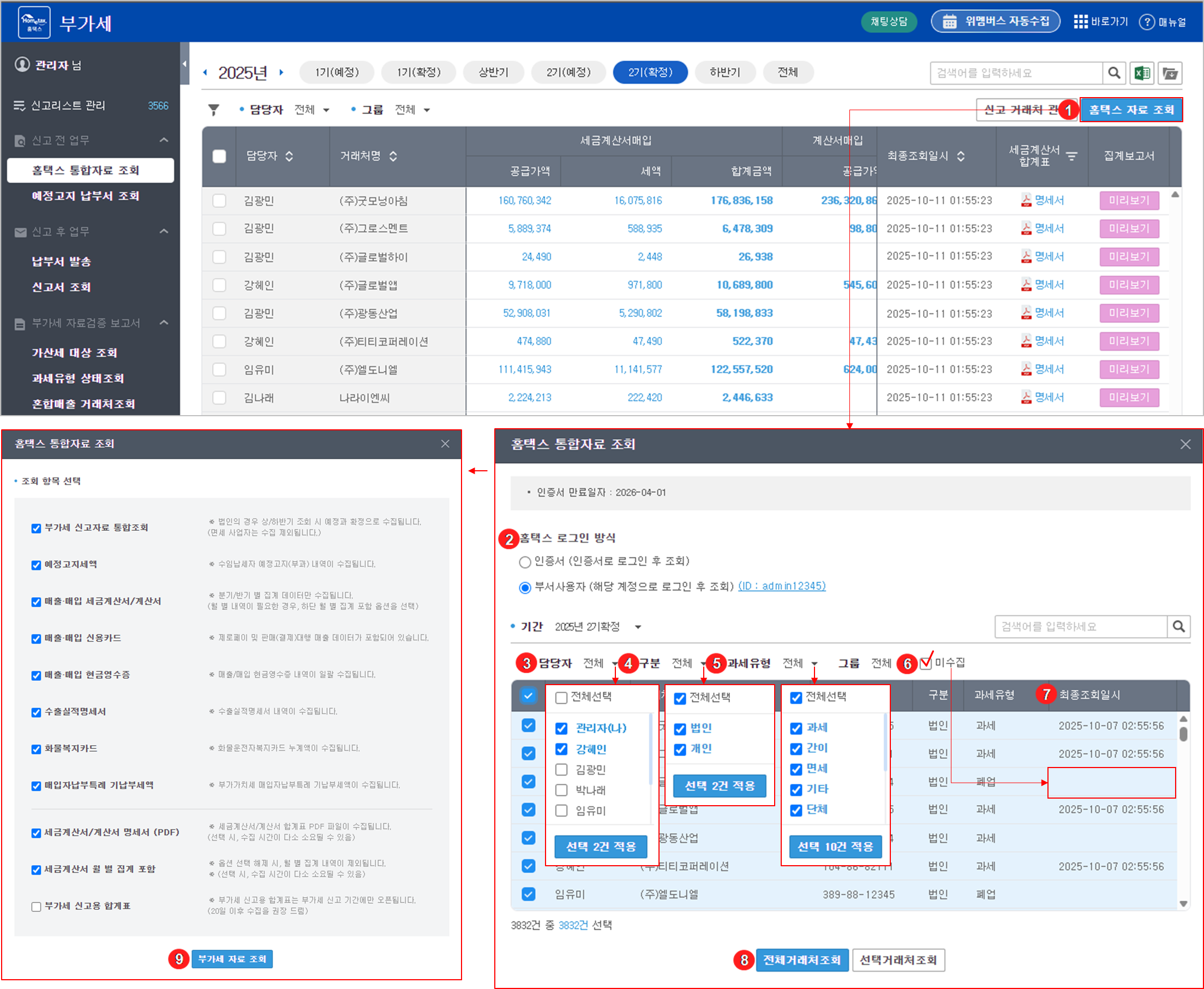
Task: Select 인증서 login radio button
Action: click(525, 562)
